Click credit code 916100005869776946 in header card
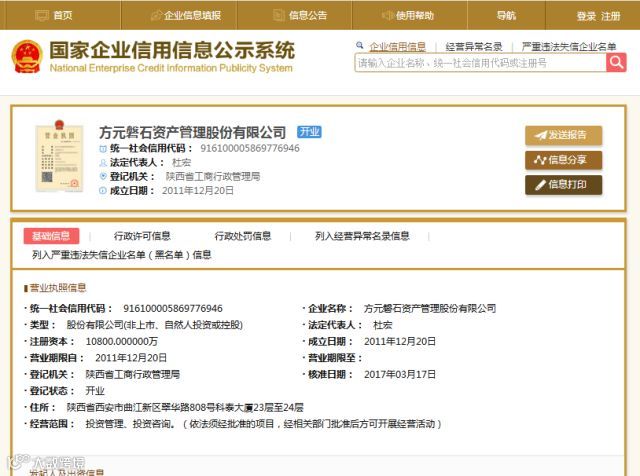This screenshot has width=640, height=476. pyautogui.click(x=250, y=148)
